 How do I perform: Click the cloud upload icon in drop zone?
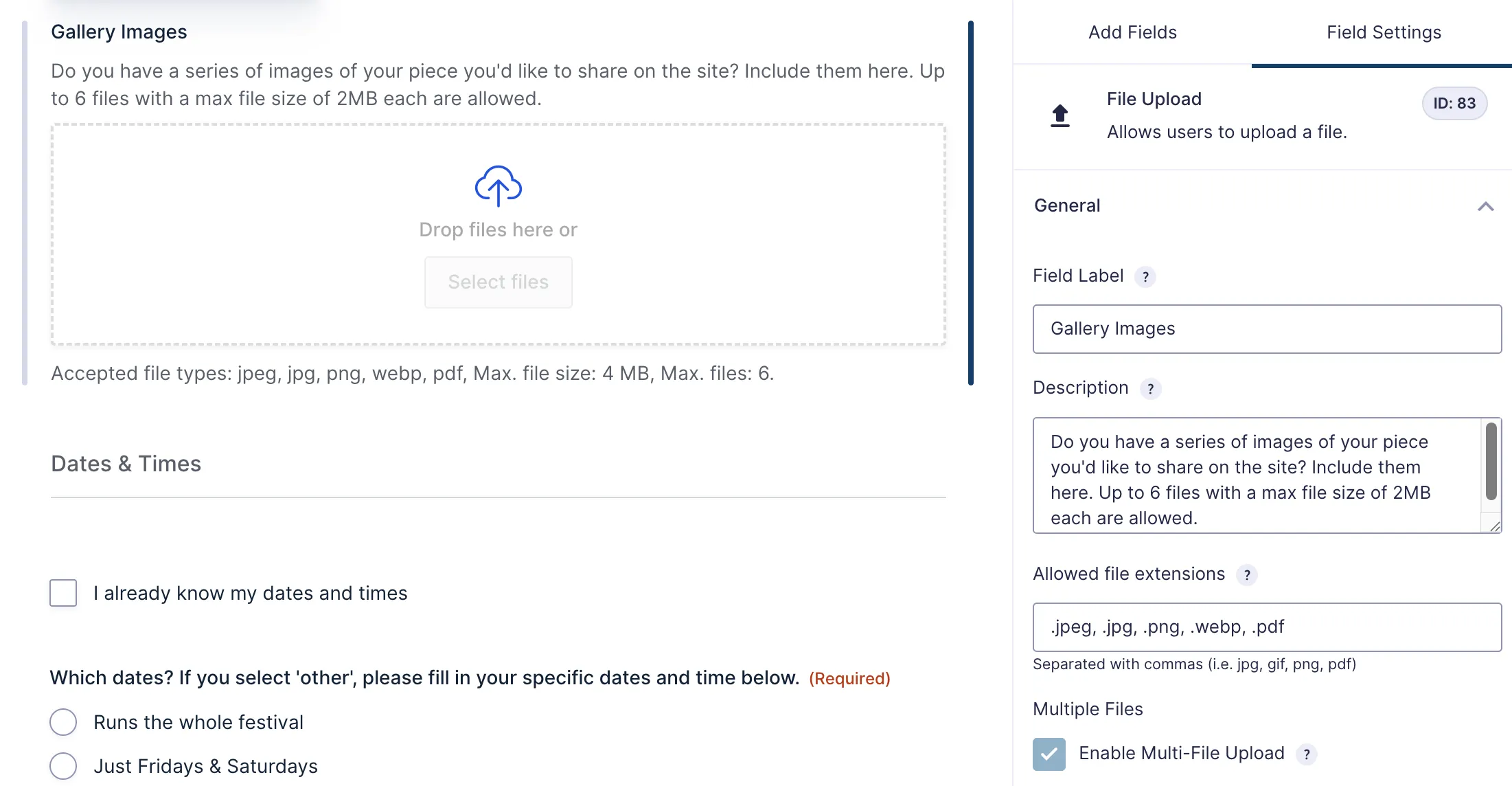click(x=499, y=186)
